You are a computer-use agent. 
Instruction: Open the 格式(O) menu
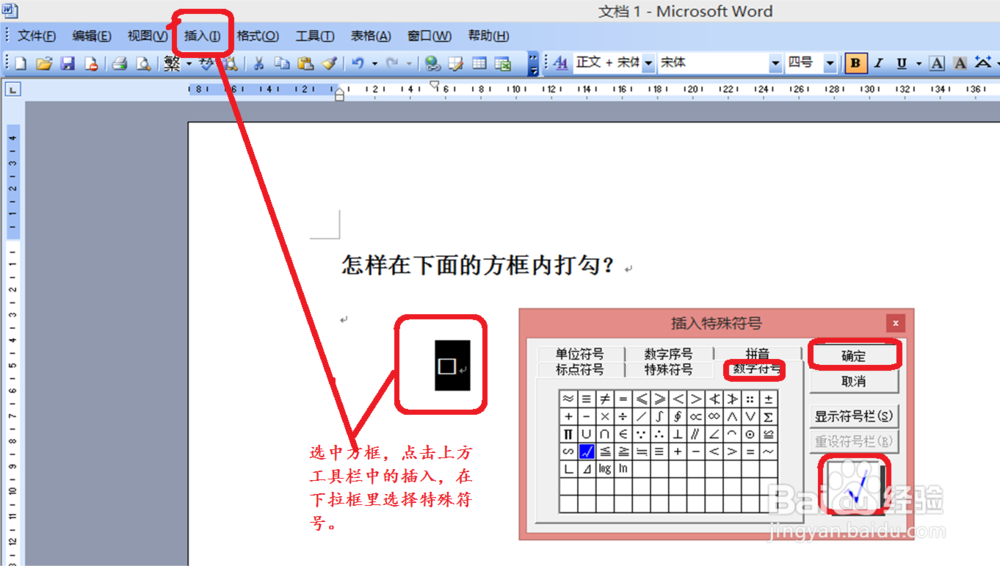[x=258, y=36]
